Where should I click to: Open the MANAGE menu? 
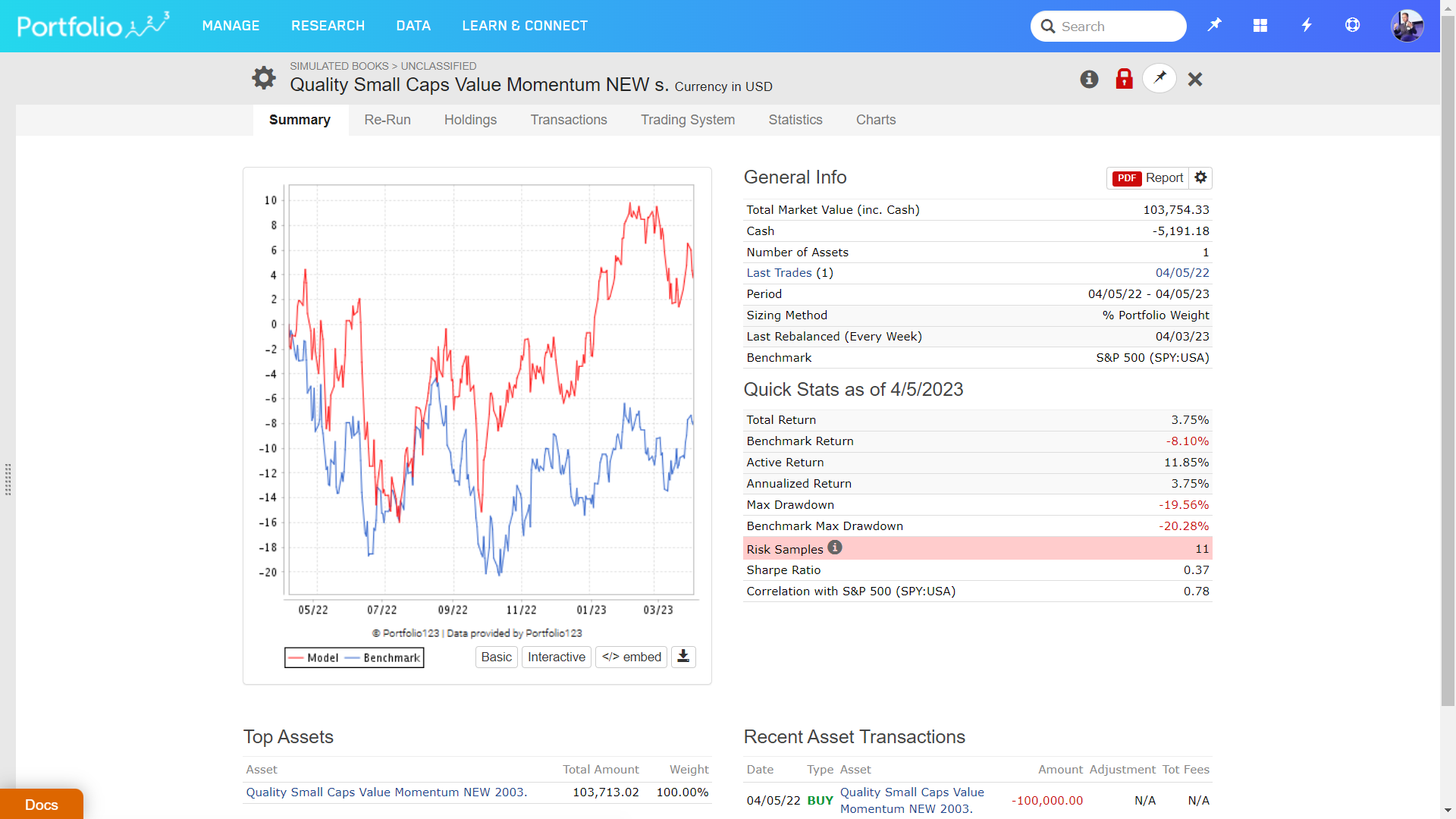[x=231, y=26]
